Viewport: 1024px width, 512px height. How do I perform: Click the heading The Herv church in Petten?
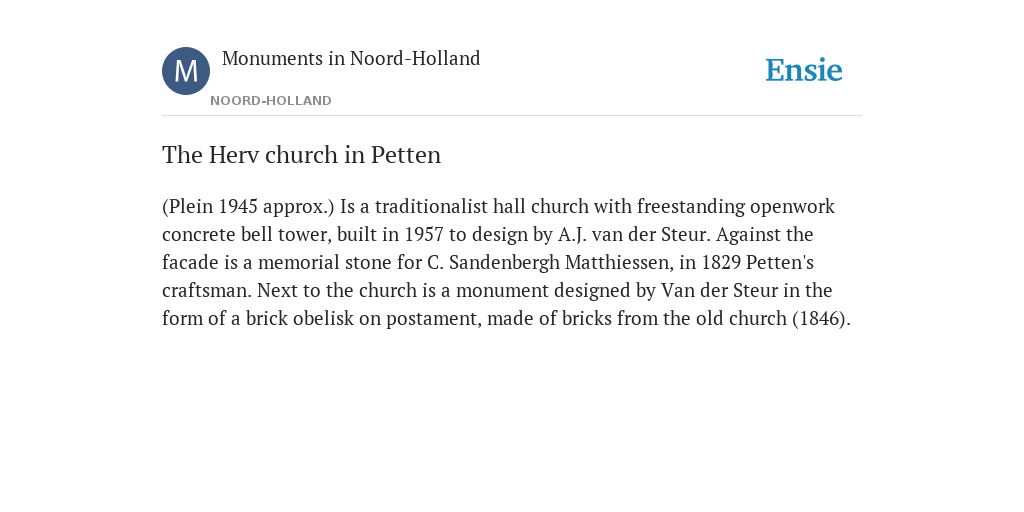coord(302,155)
